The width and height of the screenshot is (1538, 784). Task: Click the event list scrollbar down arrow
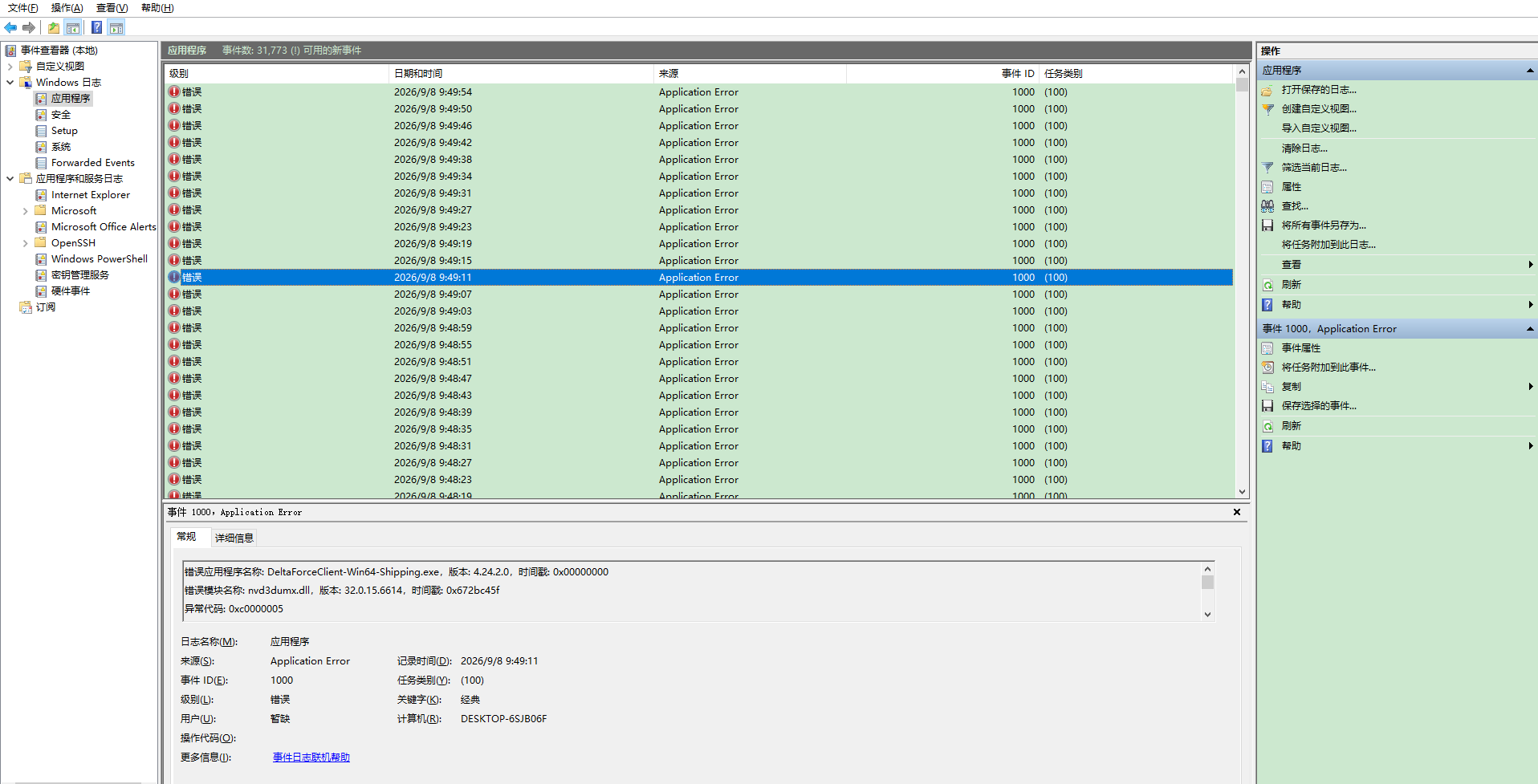point(1242,492)
